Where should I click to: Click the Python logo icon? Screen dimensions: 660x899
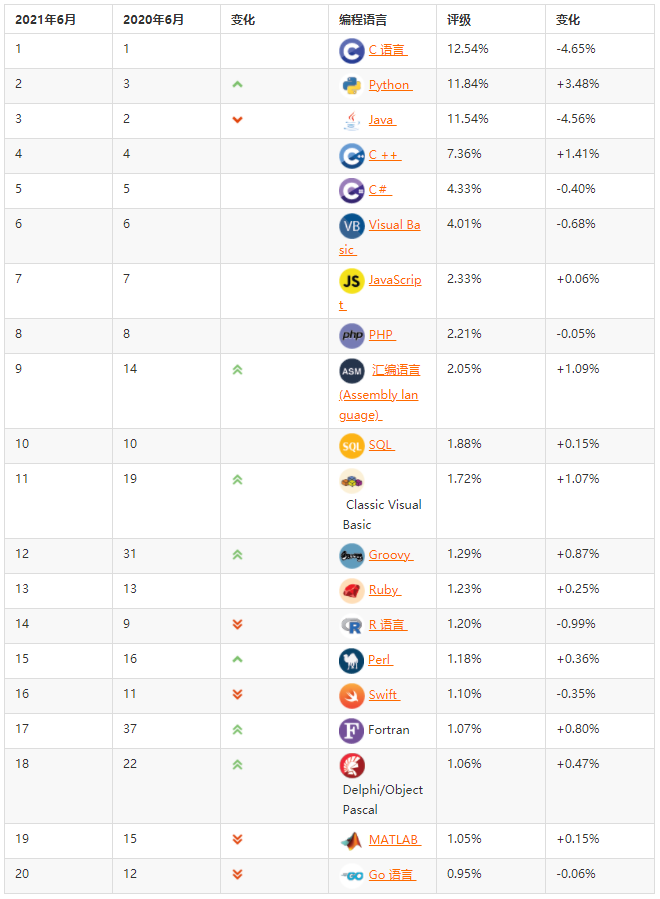point(351,85)
